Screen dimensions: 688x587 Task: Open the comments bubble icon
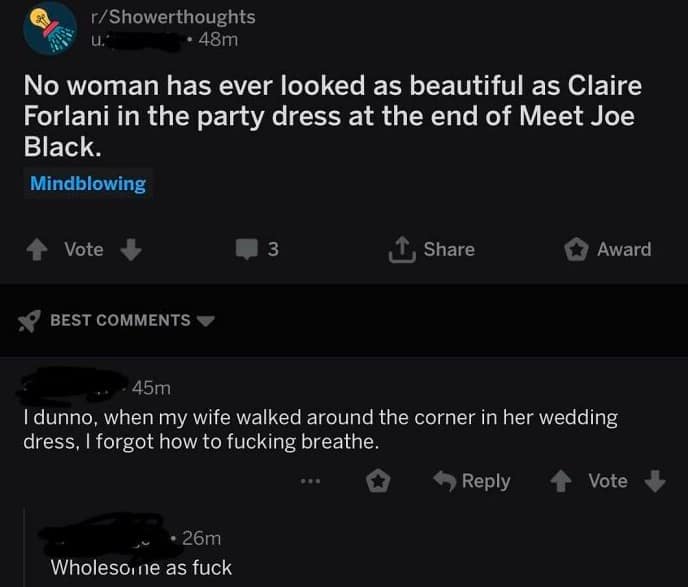pos(246,250)
